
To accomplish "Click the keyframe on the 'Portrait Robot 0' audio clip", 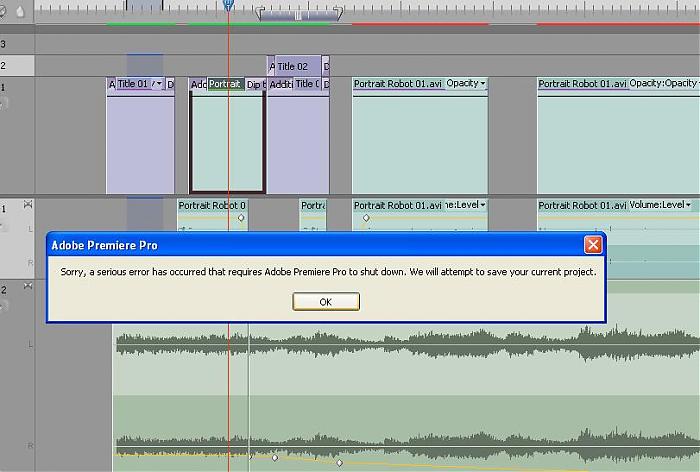I will [241, 218].
